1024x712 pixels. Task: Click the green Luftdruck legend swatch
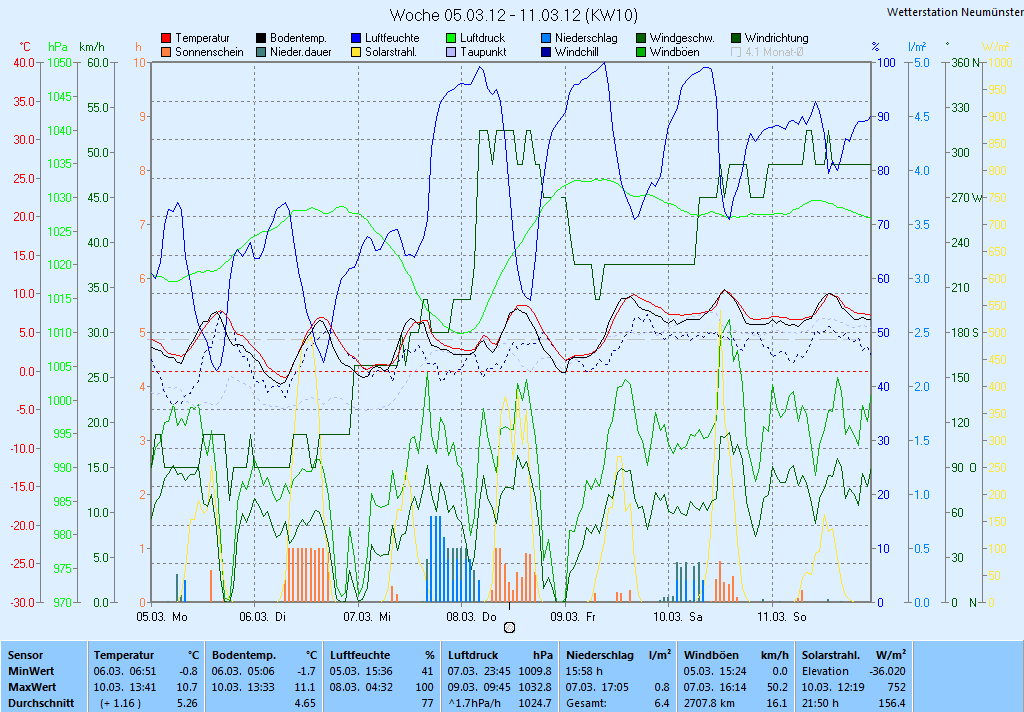[x=451, y=39]
